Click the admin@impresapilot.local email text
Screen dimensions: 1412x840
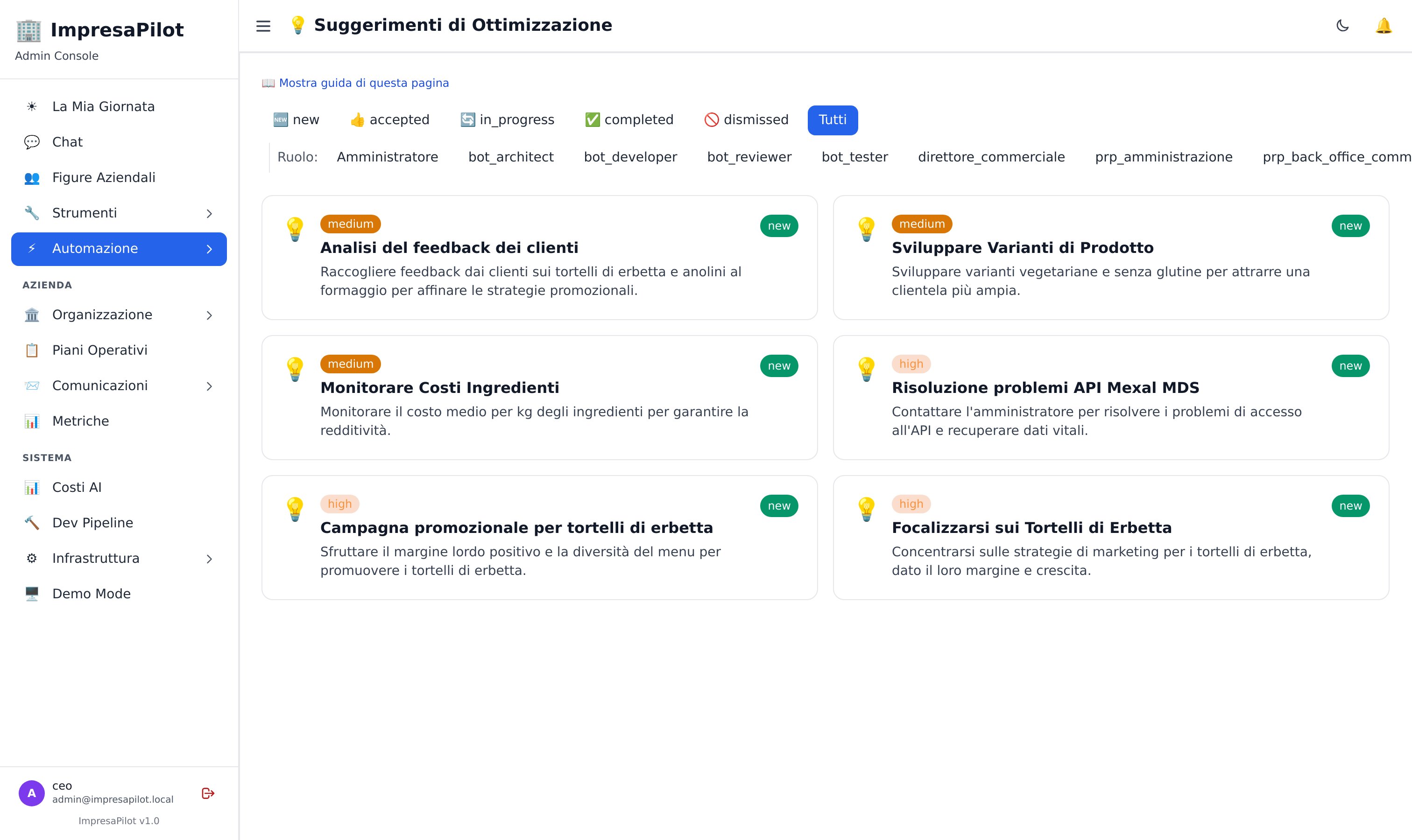coord(113,799)
